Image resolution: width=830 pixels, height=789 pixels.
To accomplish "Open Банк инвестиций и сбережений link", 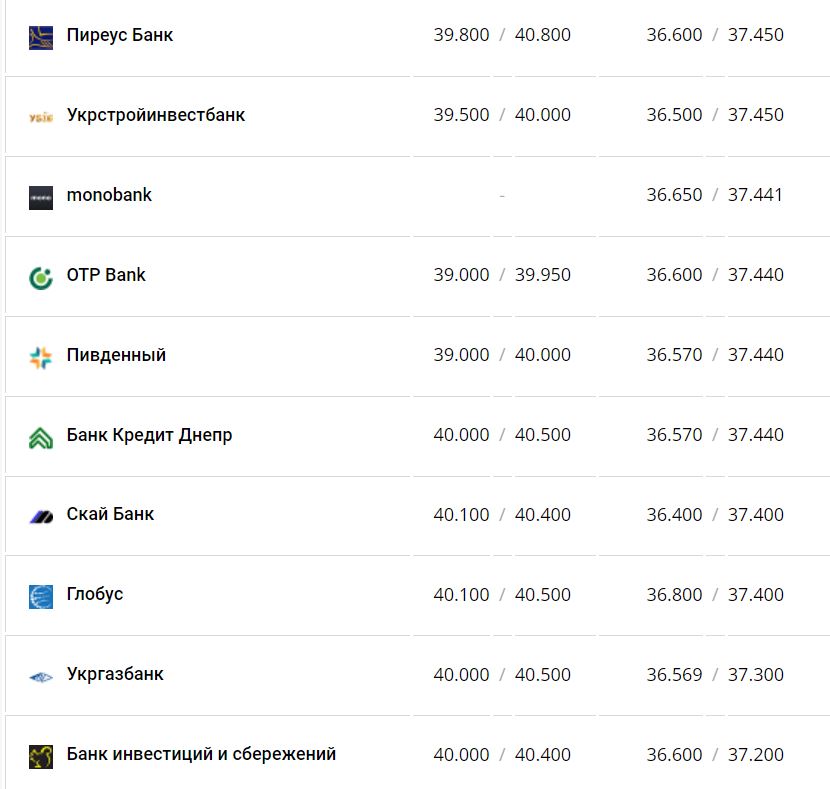I will 201,754.
